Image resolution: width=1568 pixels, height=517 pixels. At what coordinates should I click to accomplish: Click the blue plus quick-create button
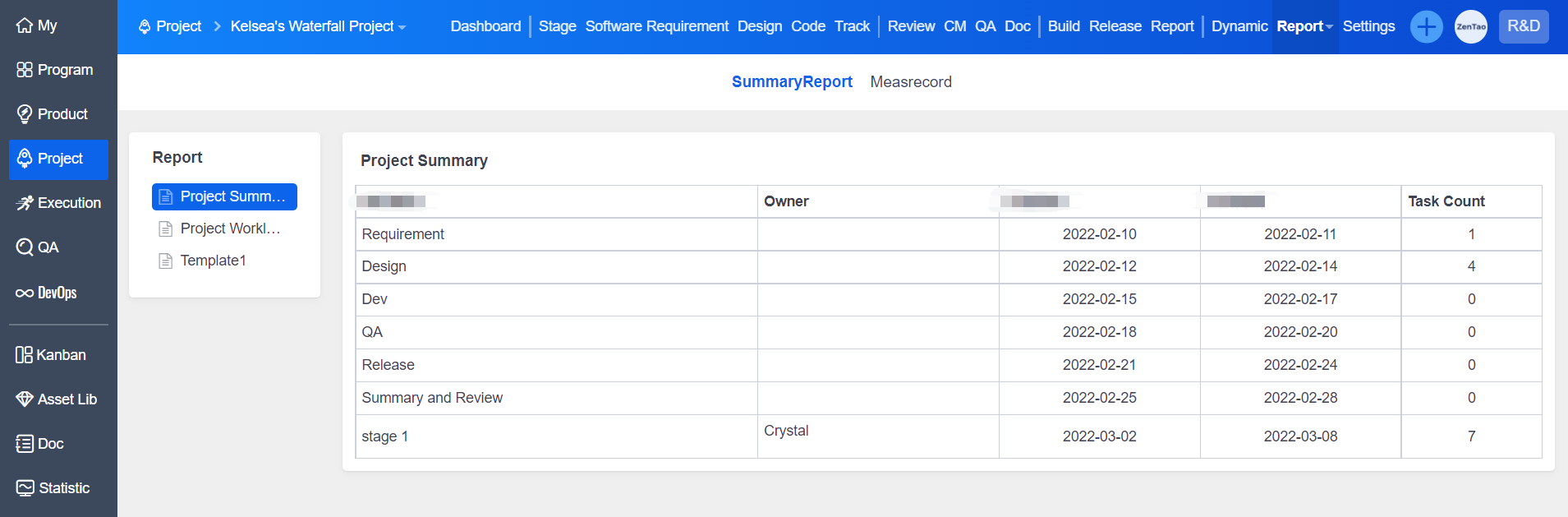pos(1426,27)
